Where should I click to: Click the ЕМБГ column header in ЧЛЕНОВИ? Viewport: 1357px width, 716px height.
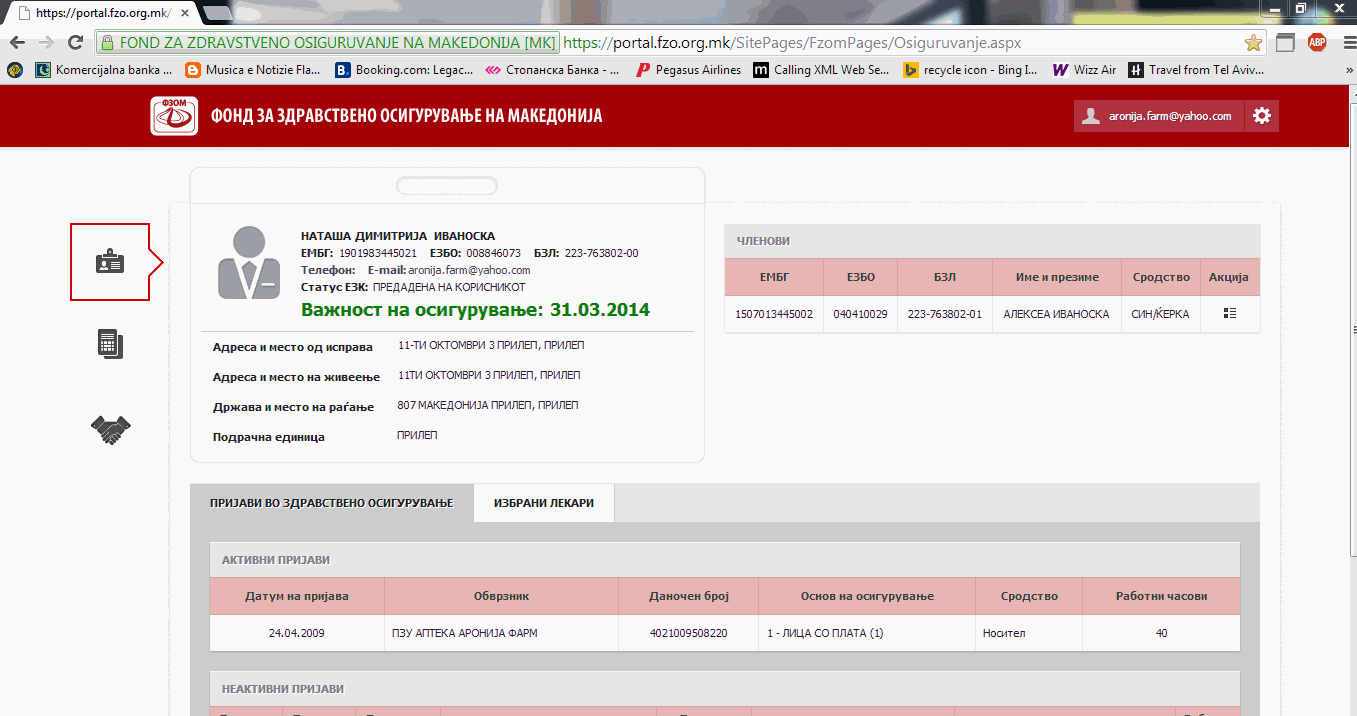[x=774, y=277]
